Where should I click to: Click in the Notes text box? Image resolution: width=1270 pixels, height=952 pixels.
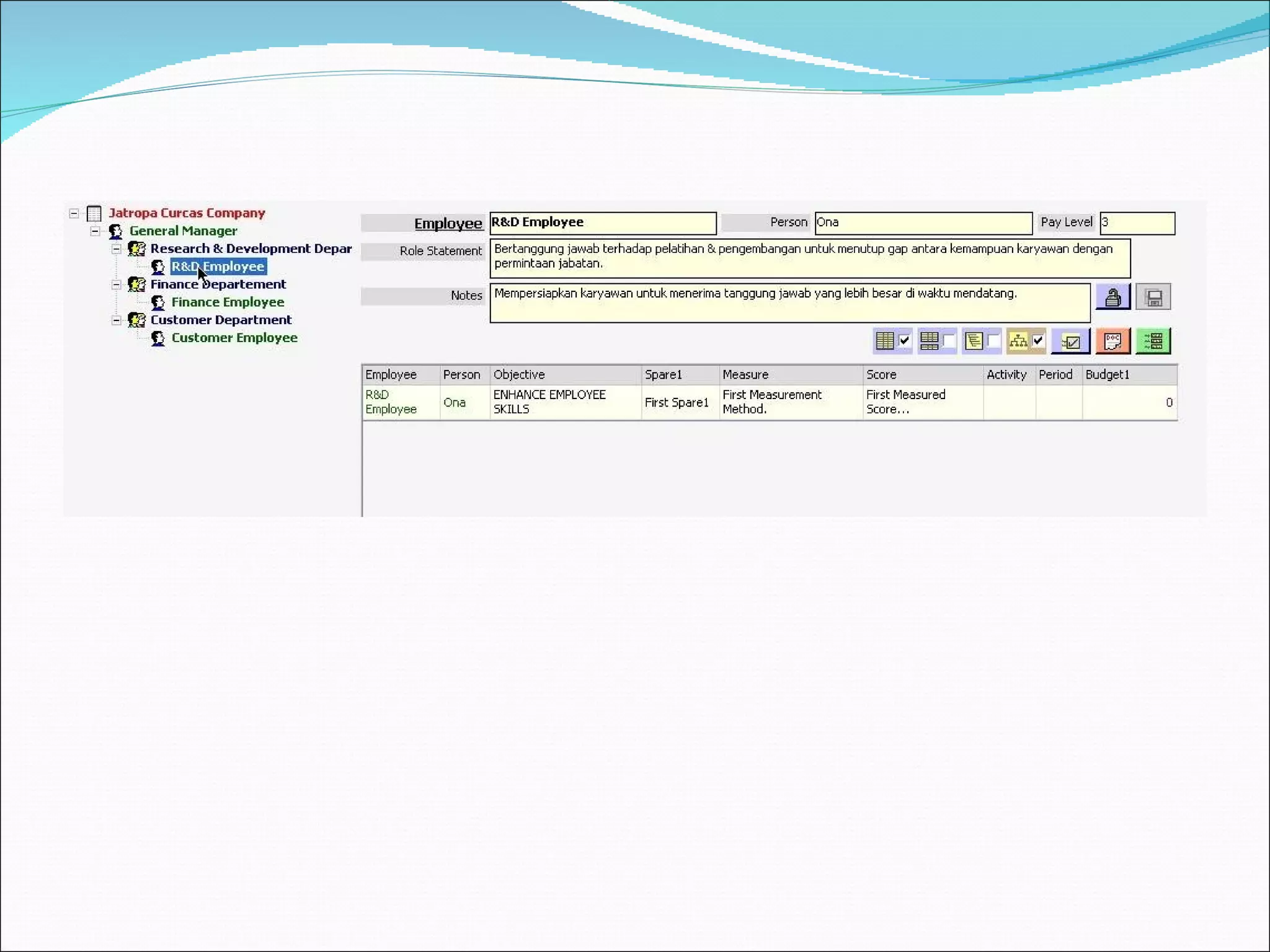coord(789,303)
